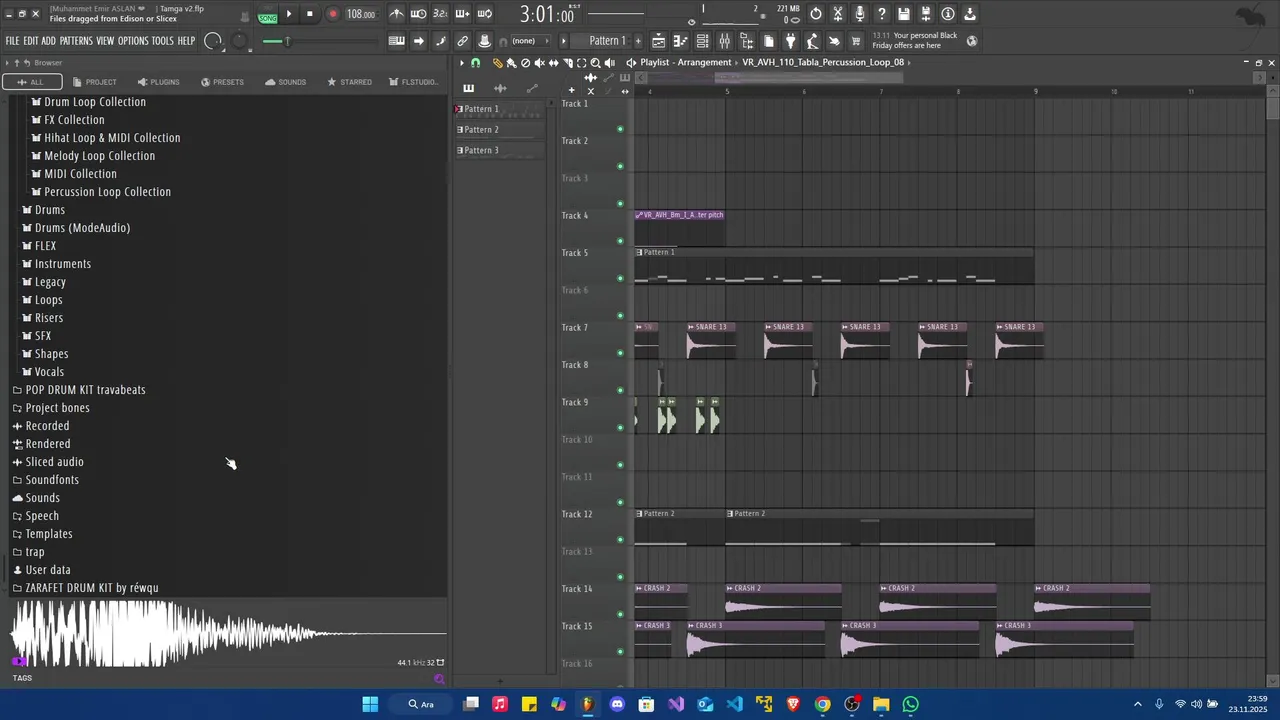Select the Mute tool in Playlist
Viewport: 1280px width, 720px height.
[539, 63]
